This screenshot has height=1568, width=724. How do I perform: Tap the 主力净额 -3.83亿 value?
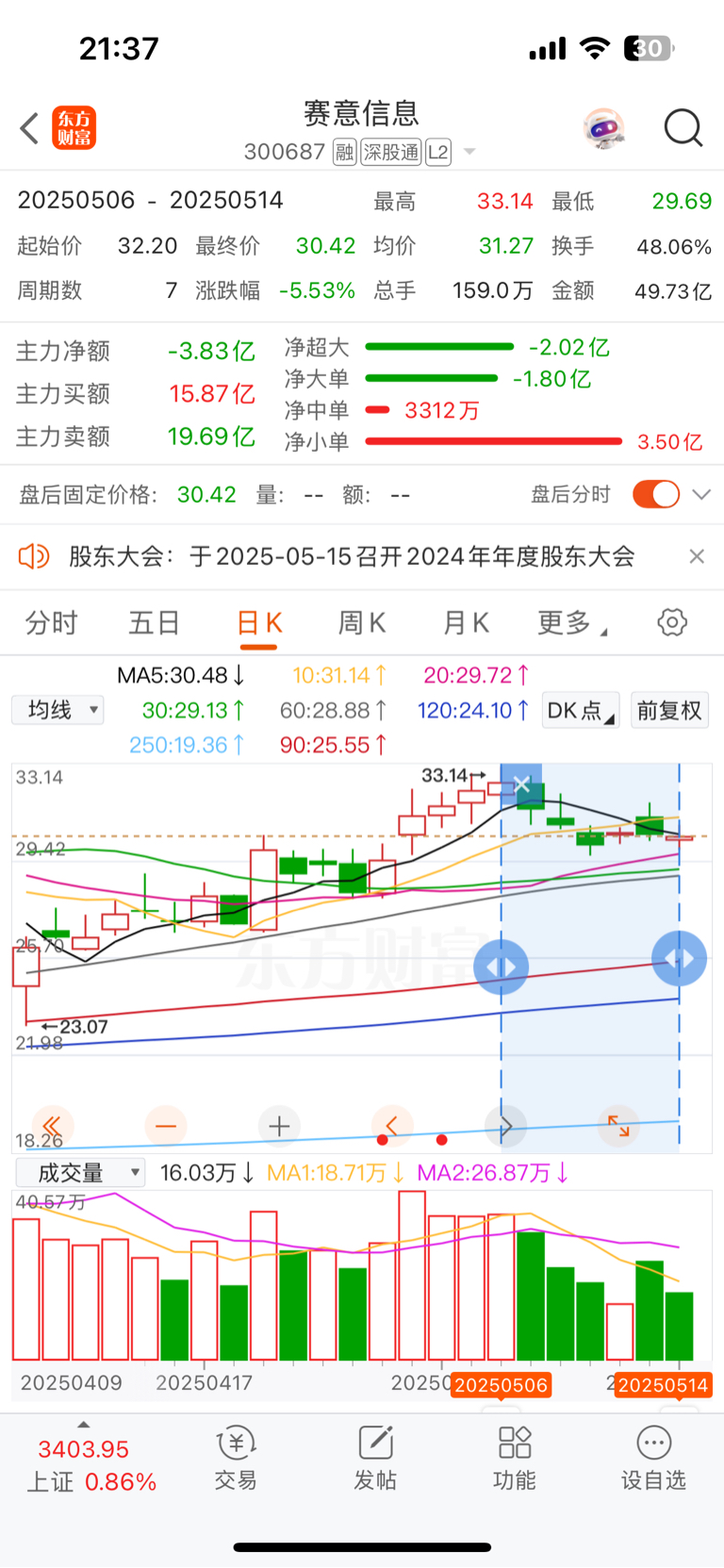click(211, 351)
